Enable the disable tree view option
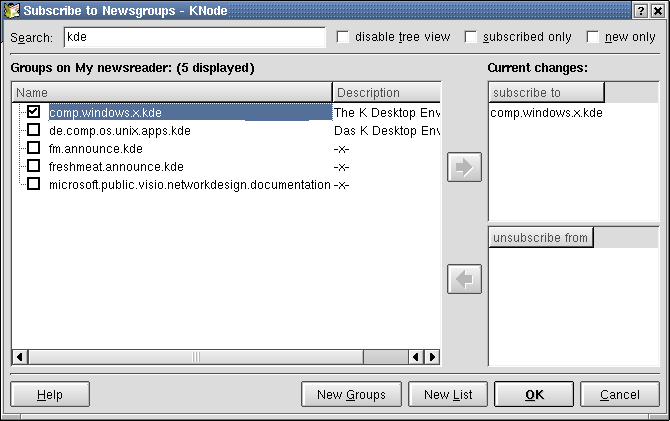 (x=343, y=37)
